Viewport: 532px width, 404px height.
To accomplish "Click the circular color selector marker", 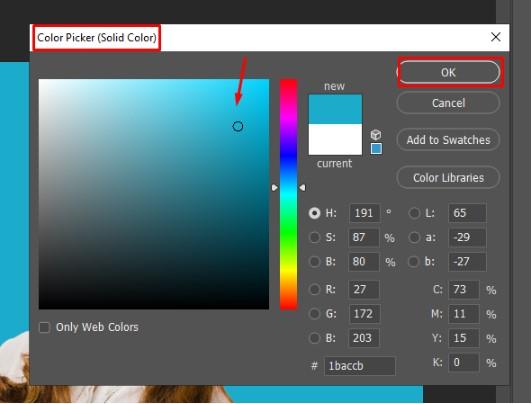I will tap(238, 127).
